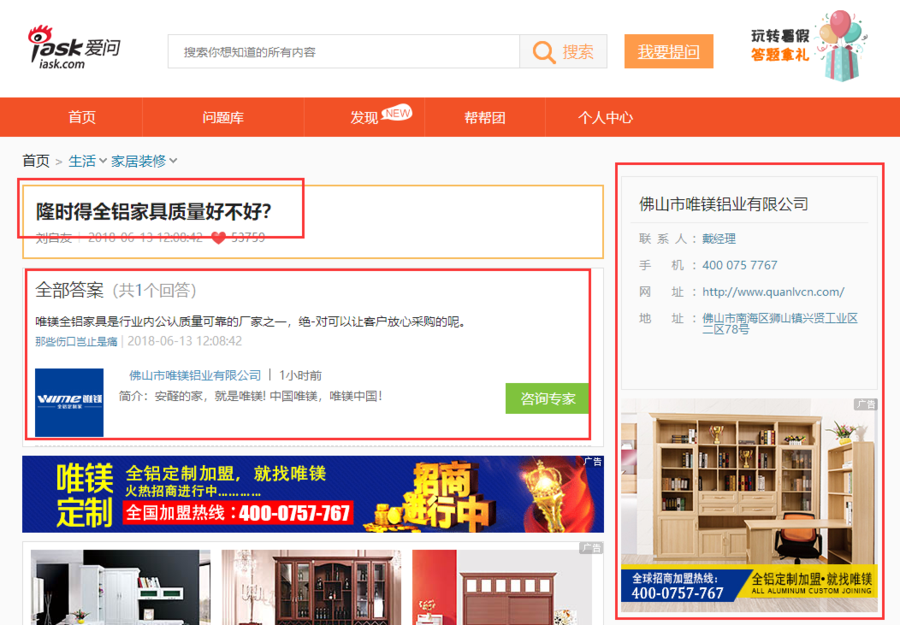The image size is (900, 625).
Task: Click the 全球招商加盟热线 400-0757-767 sidebar label
Action: (x=677, y=586)
